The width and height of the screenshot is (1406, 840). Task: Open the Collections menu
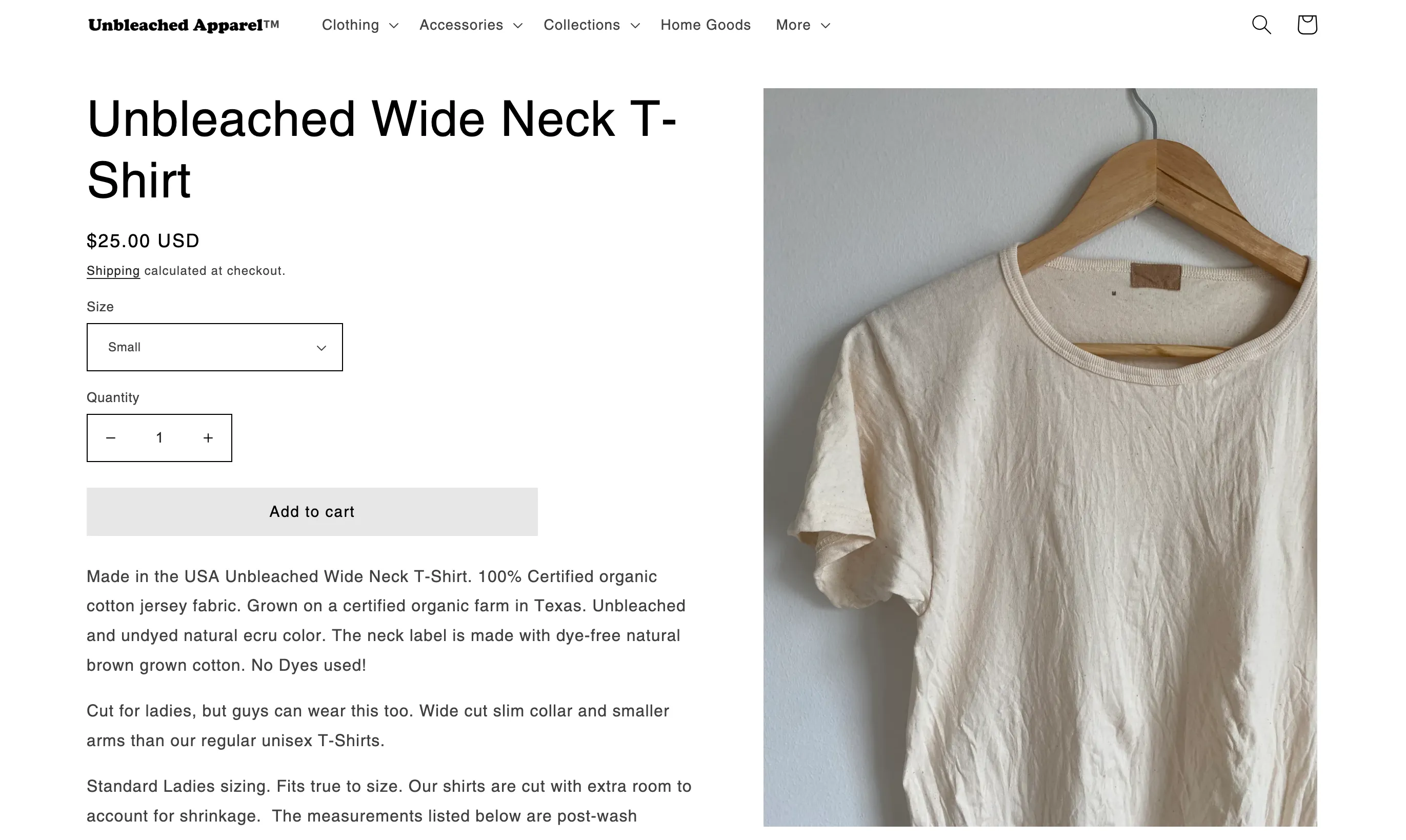(591, 25)
